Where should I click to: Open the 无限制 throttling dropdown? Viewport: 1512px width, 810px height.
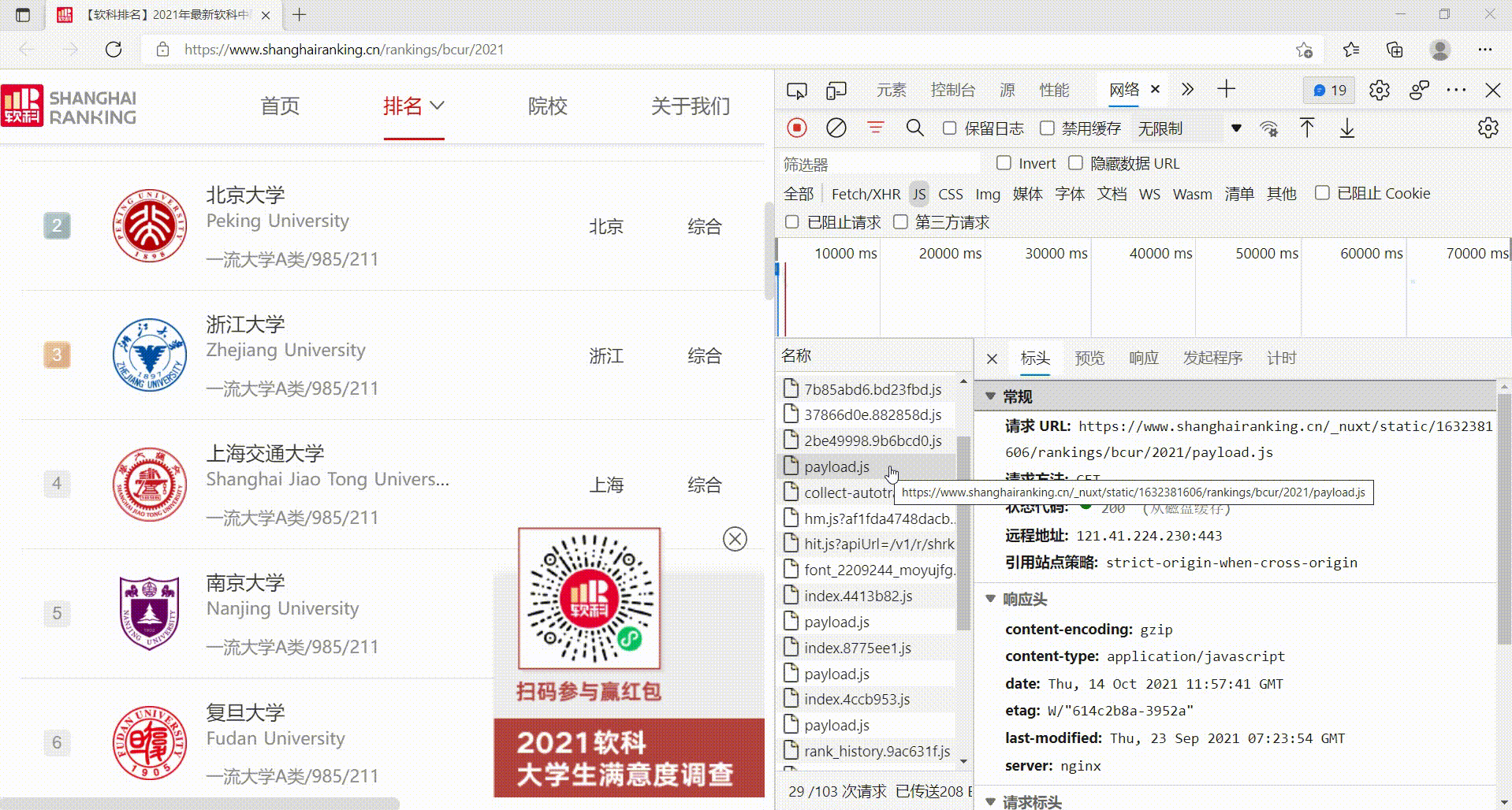1190,128
